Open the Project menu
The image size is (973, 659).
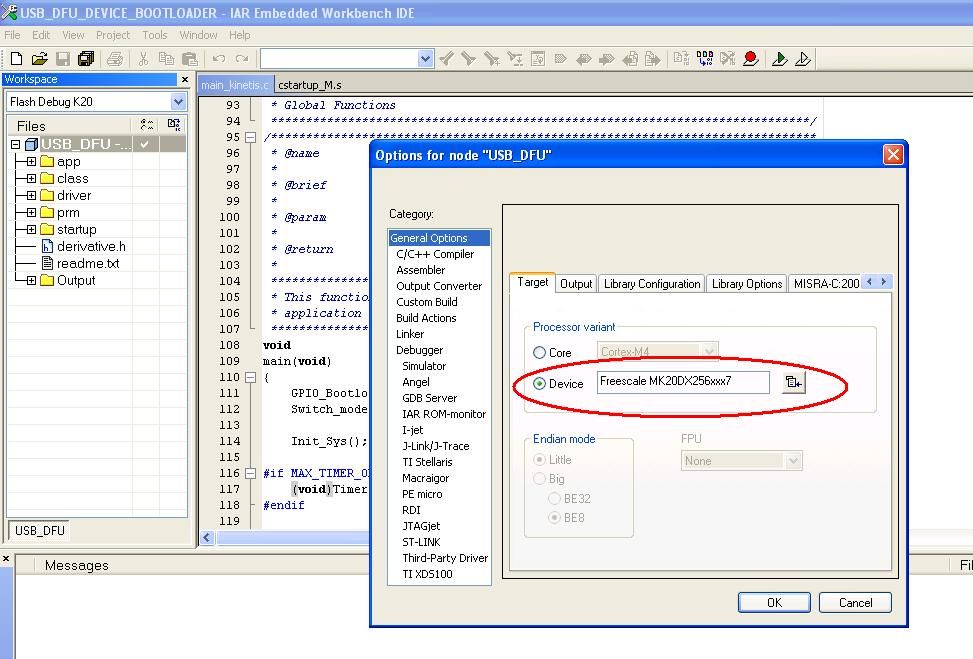tap(113, 35)
